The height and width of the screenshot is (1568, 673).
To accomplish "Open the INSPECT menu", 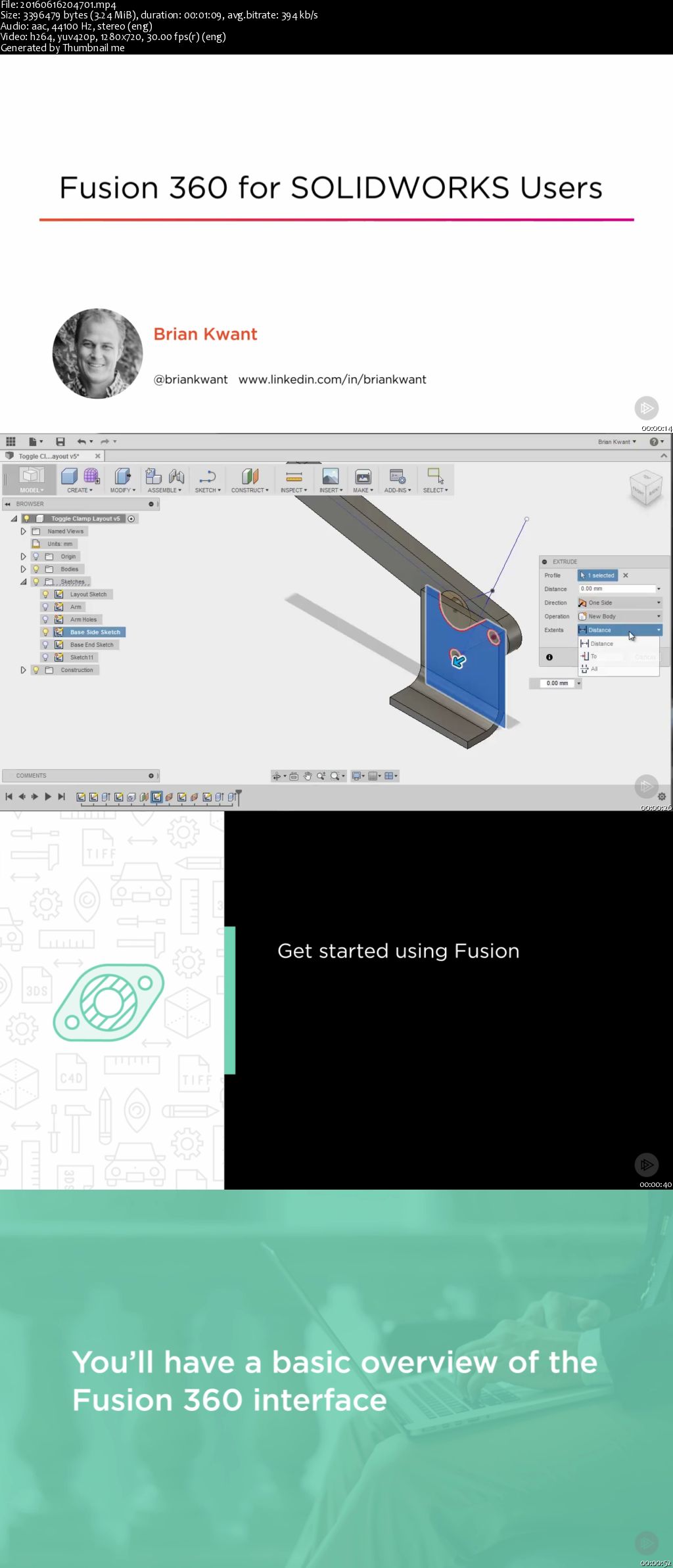I will coord(294,490).
